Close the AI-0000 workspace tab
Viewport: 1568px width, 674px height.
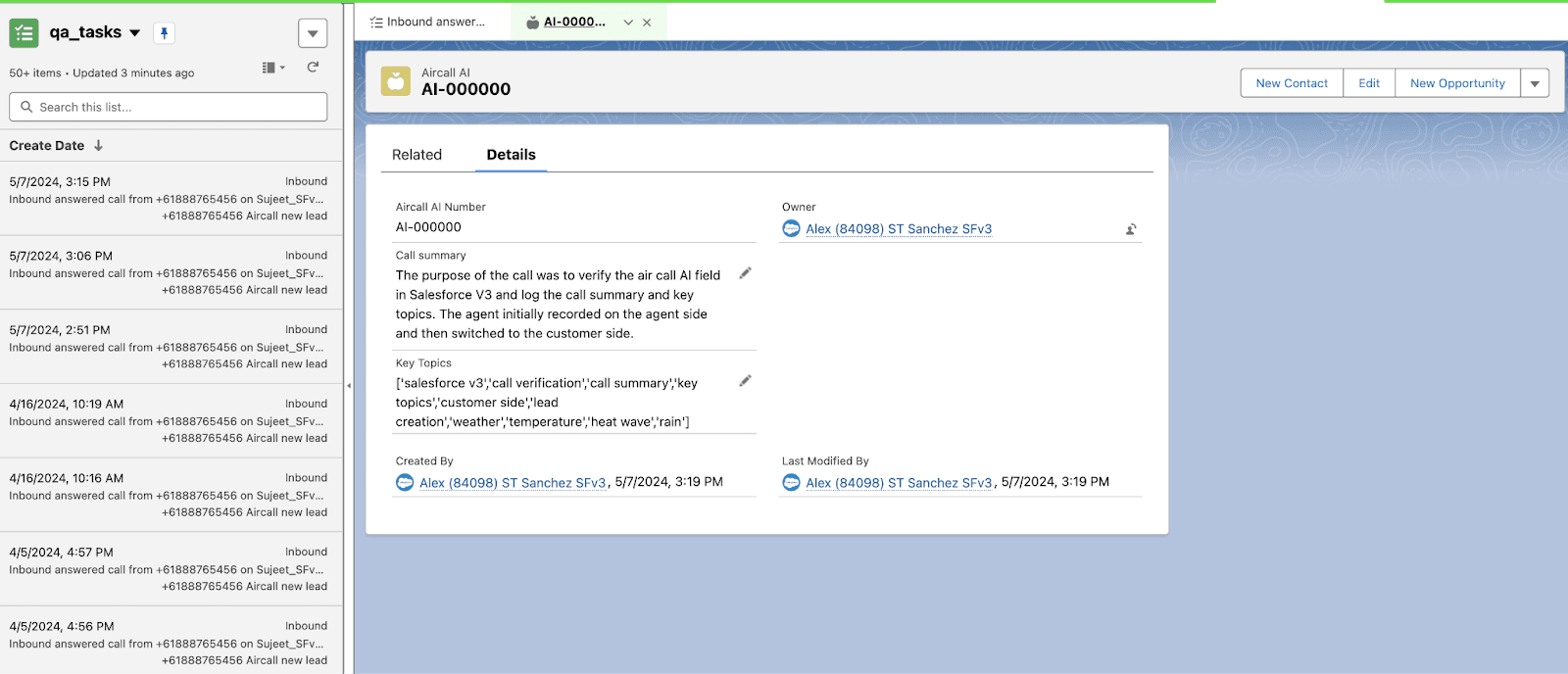tap(647, 23)
